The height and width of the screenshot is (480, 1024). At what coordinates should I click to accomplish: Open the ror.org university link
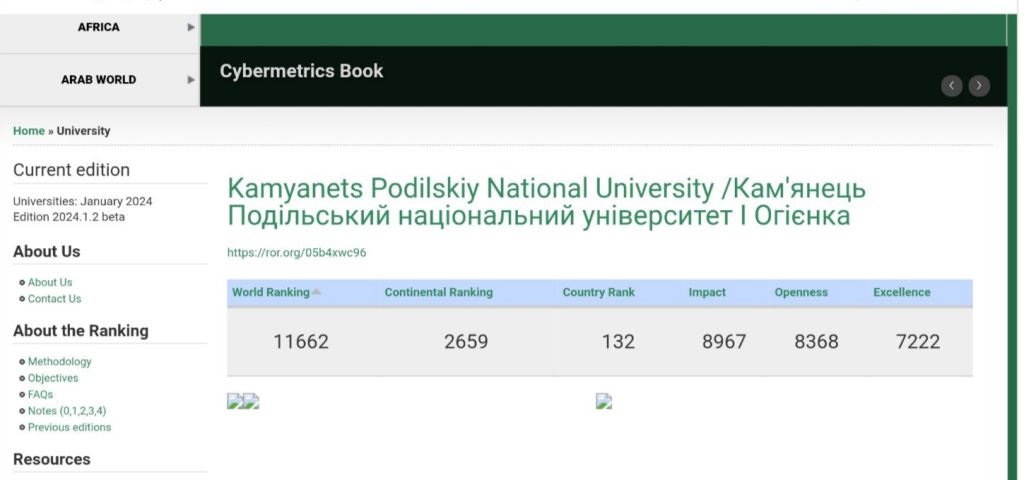(x=297, y=253)
